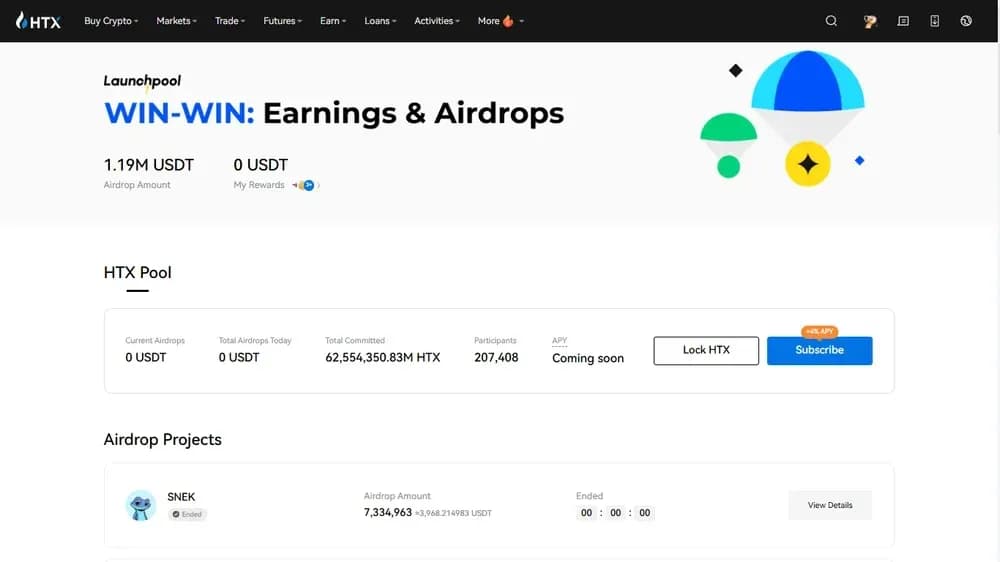Click the Lock HTX button
This screenshot has height=562, width=1000.
tap(706, 350)
